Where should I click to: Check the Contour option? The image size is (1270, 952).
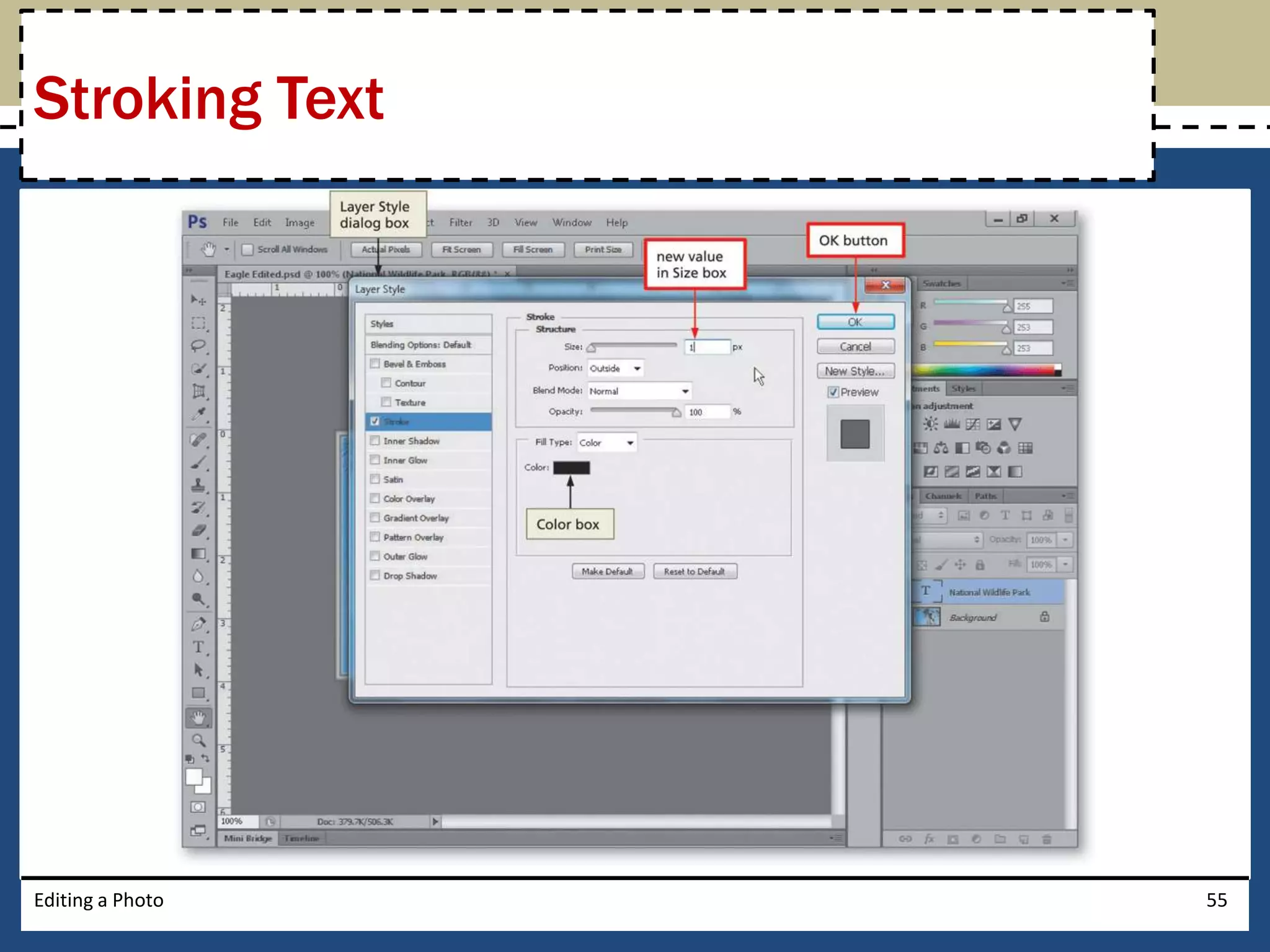coord(386,383)
